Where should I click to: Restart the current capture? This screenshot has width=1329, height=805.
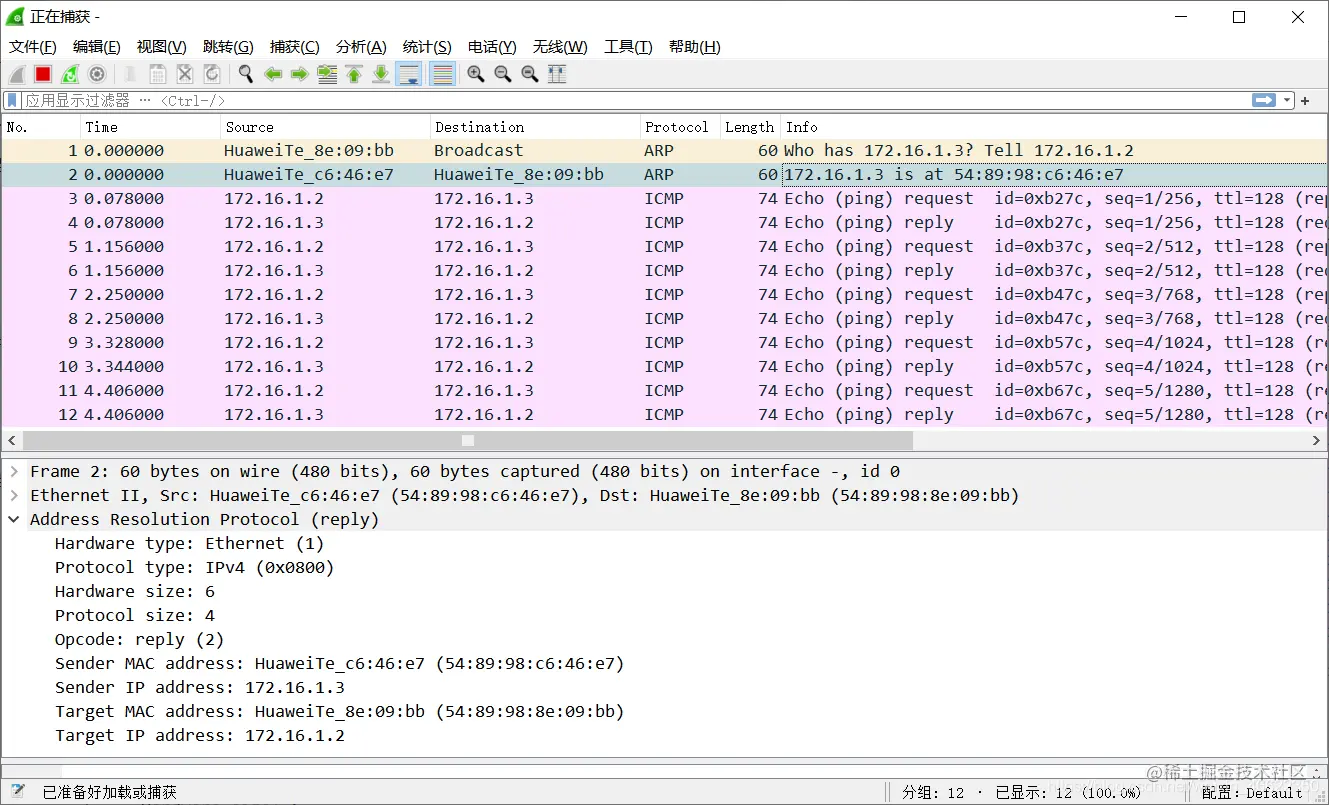[x=70, y=74]
